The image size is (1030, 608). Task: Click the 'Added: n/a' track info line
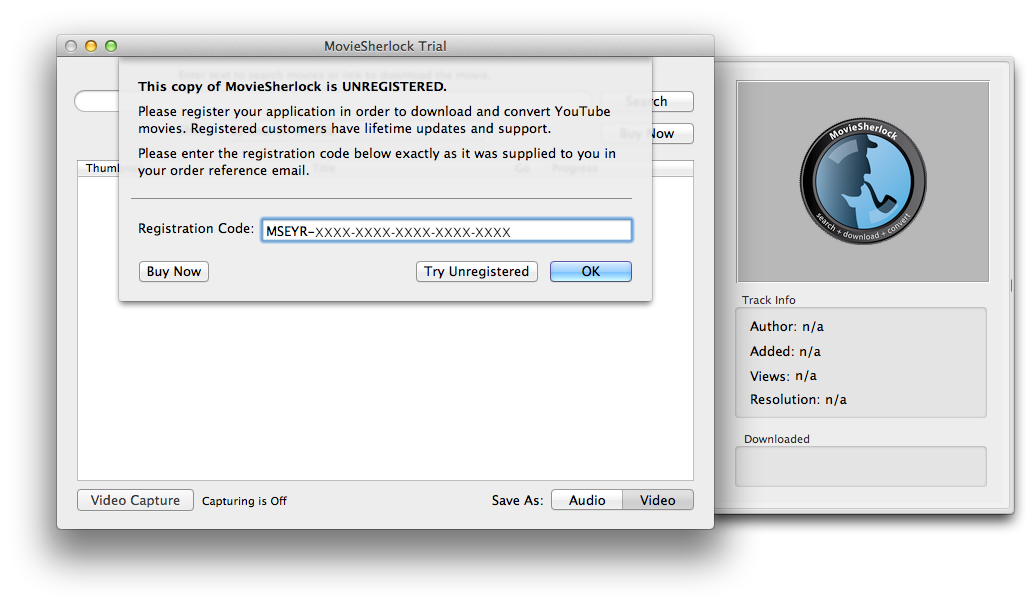tap(785, 351)
